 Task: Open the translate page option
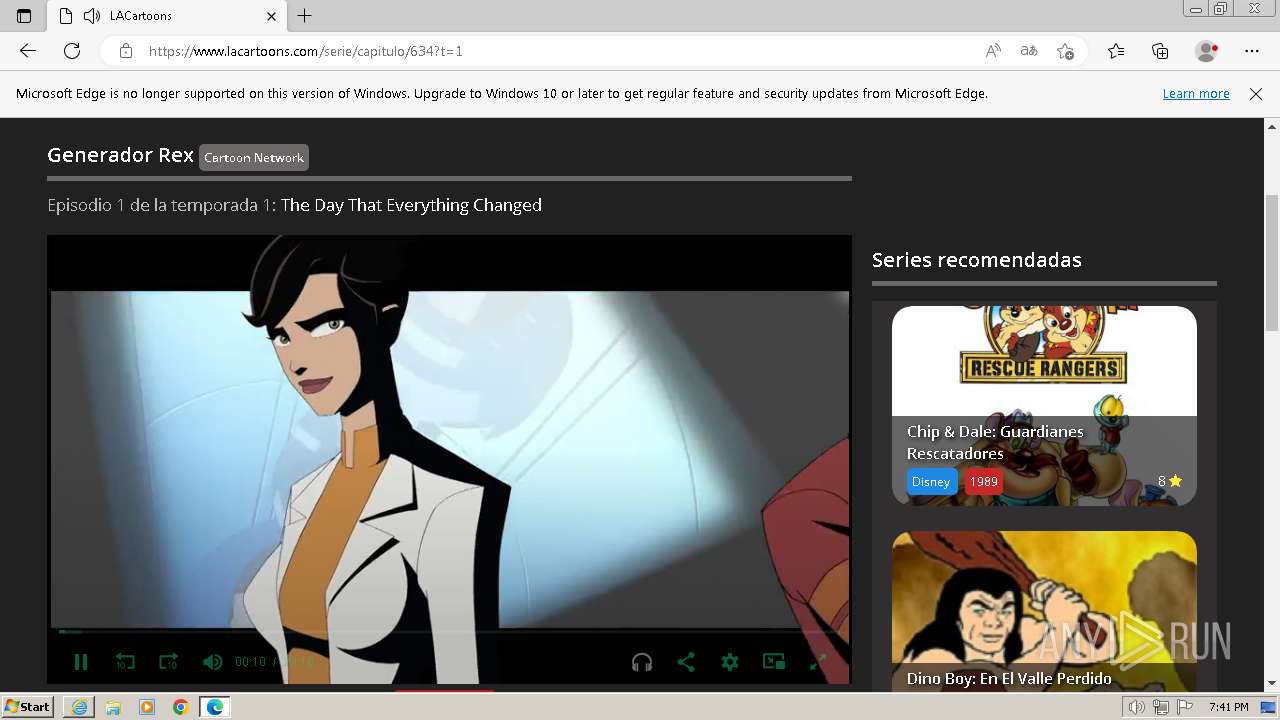[1029, 51]
